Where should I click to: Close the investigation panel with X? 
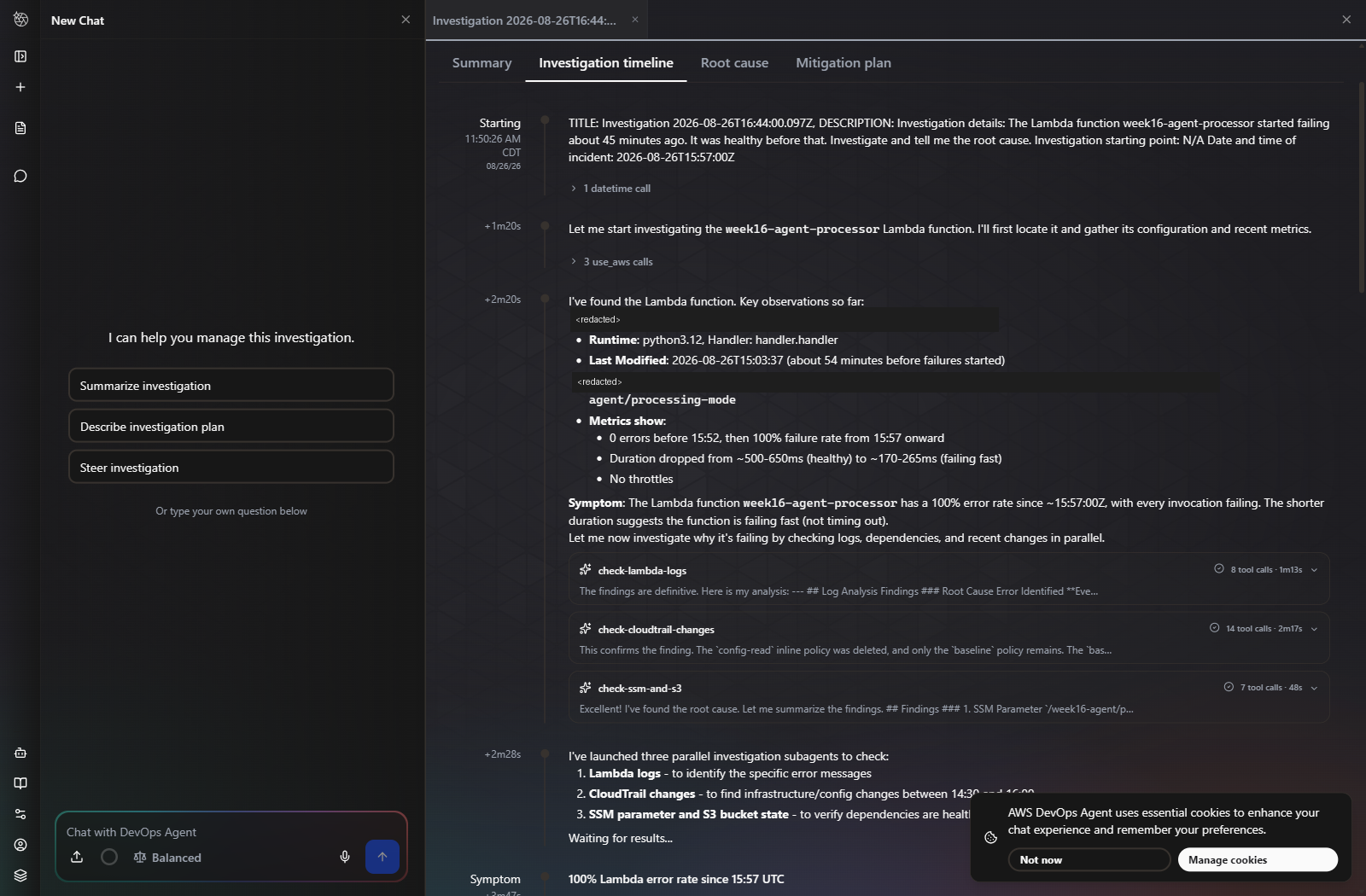pos(1346,20)
